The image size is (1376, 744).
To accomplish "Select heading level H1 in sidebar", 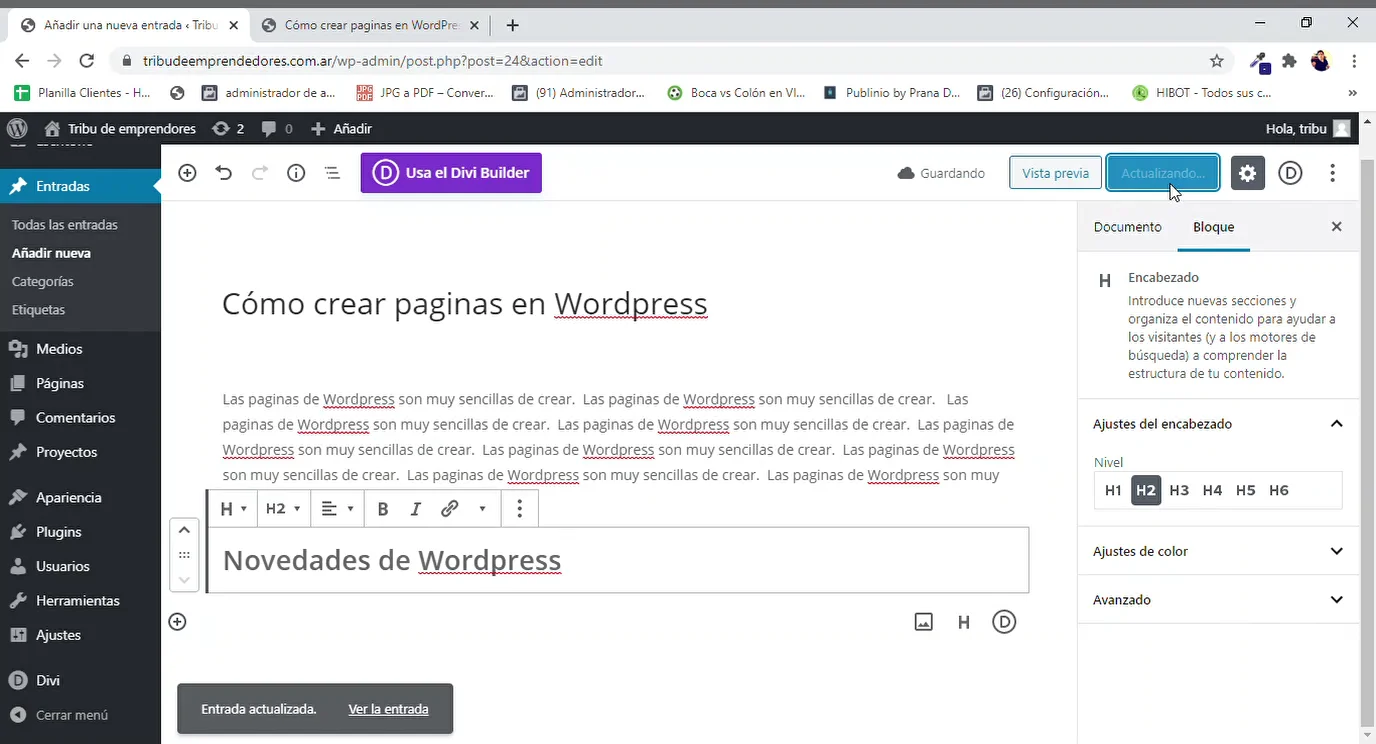I will tap(1113, 490).
